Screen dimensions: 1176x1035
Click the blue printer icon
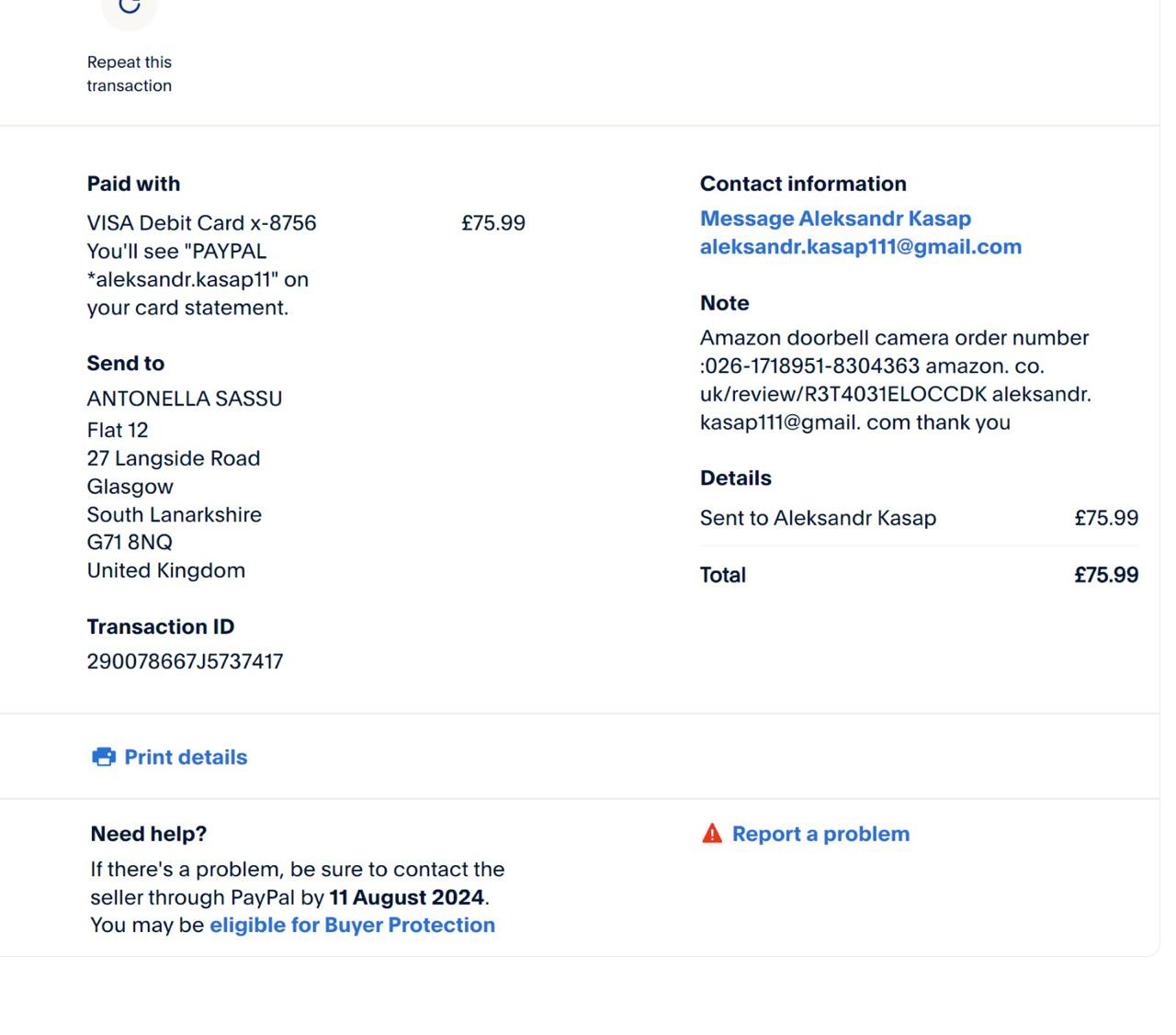coord(104,757)
